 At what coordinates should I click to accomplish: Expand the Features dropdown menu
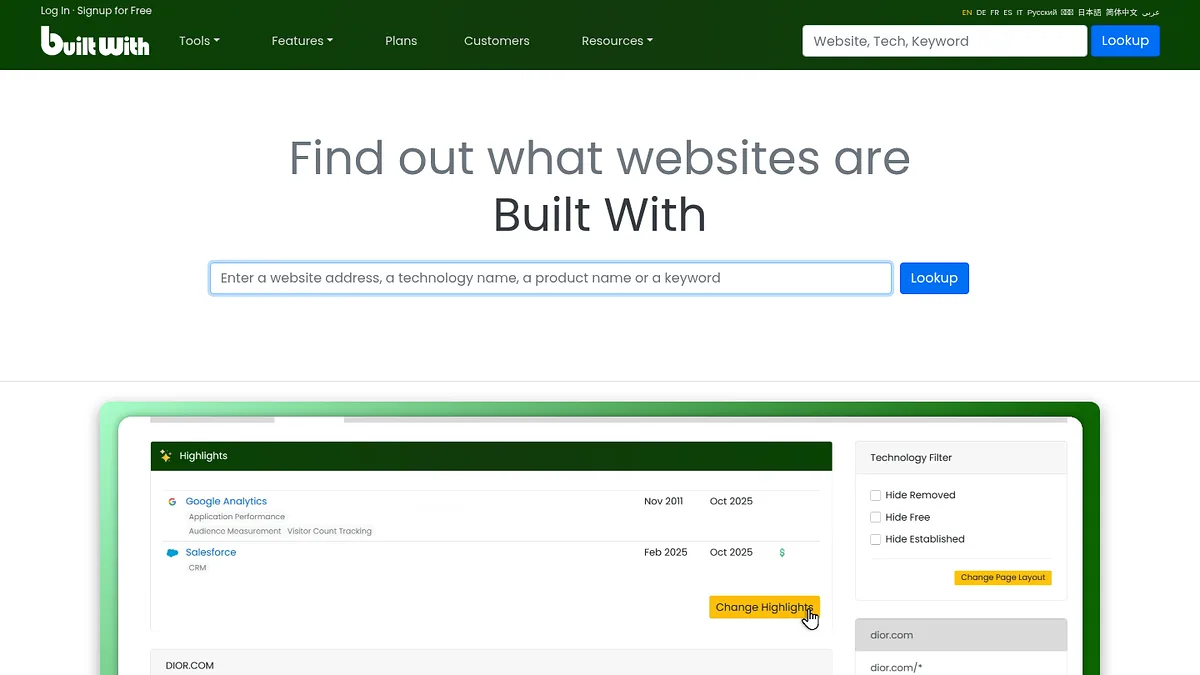coord(302,41)
